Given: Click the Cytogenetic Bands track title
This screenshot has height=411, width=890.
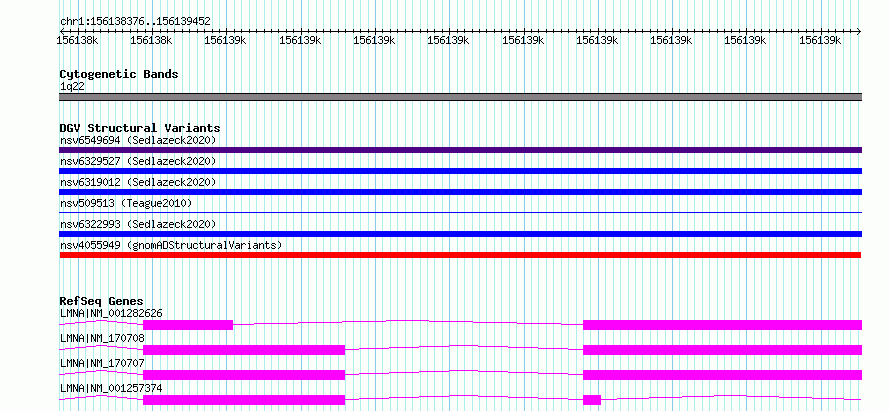Looking at the screenshot, I should (x=119, y=74).
